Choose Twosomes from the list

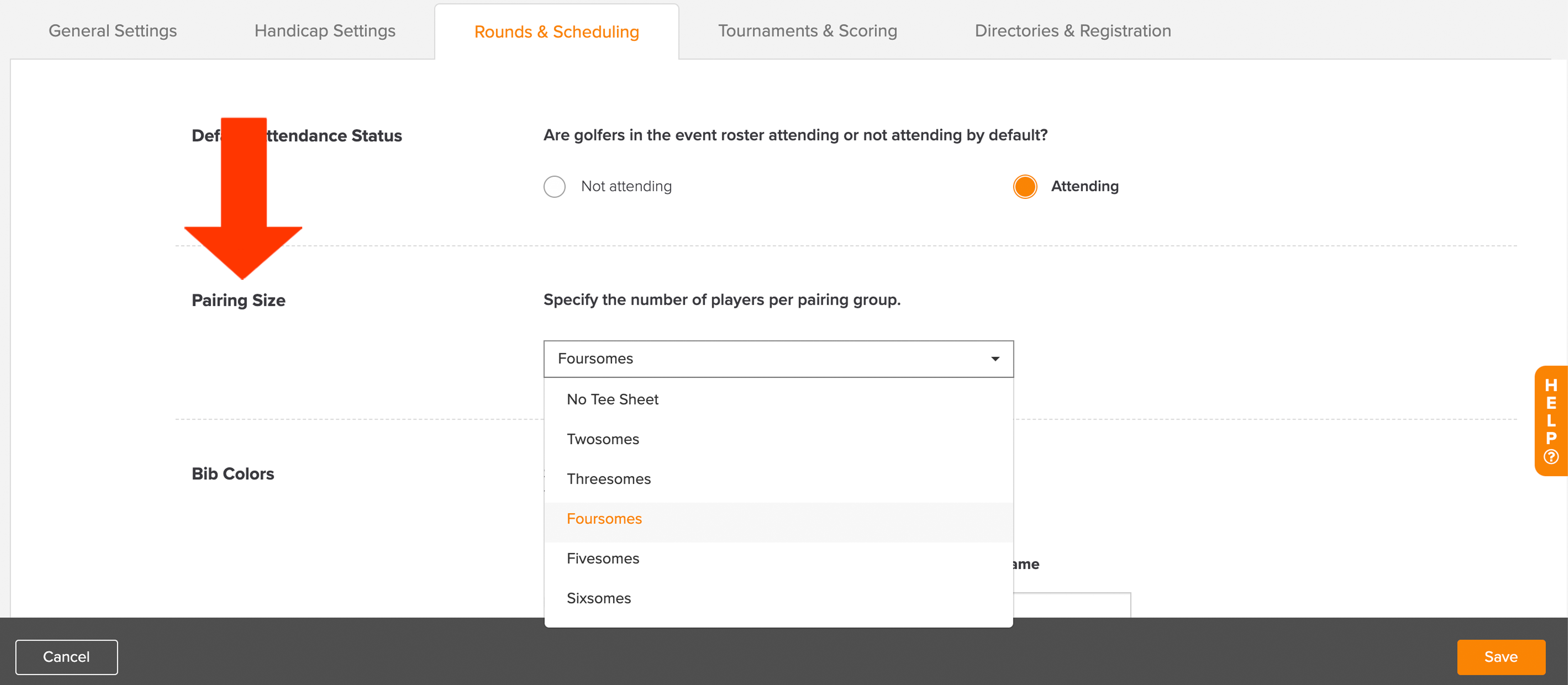[779, 439]
